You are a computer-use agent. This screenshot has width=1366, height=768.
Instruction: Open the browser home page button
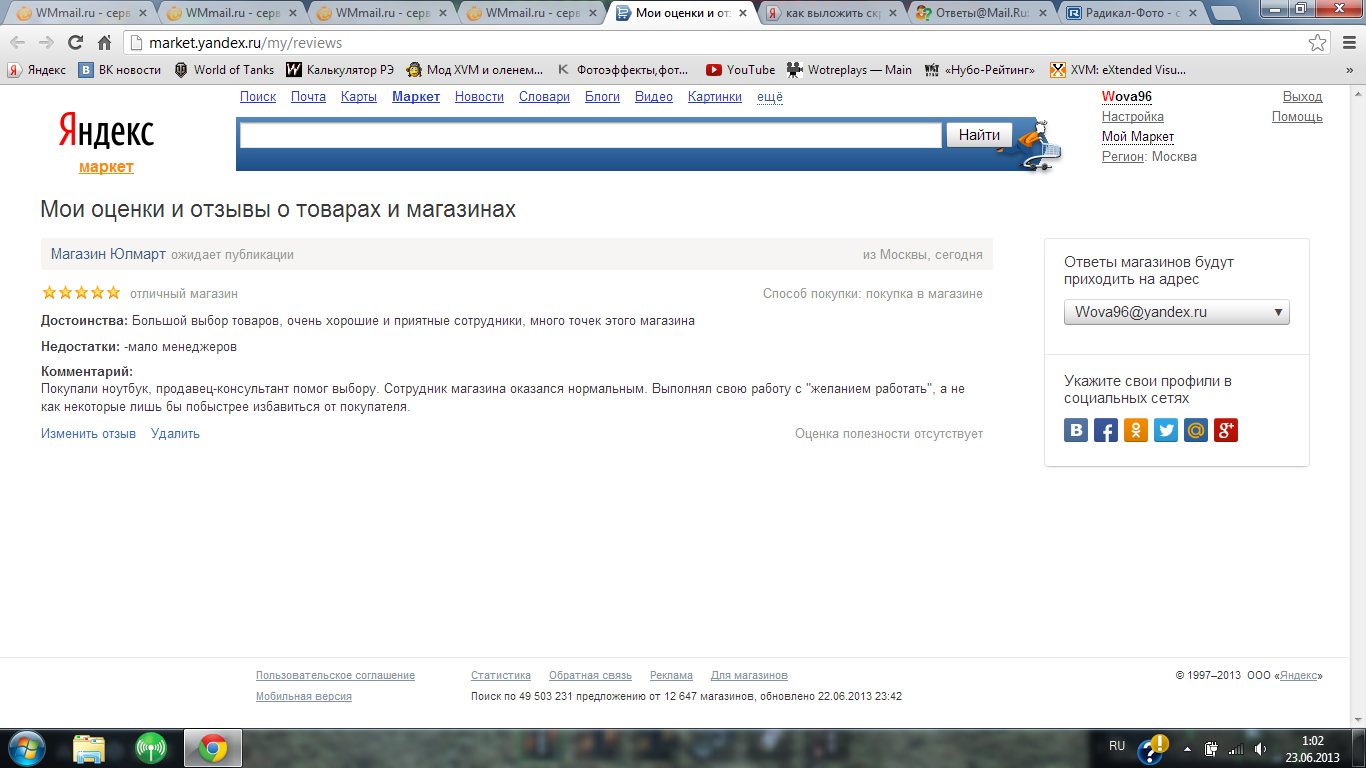pos(104,43)
